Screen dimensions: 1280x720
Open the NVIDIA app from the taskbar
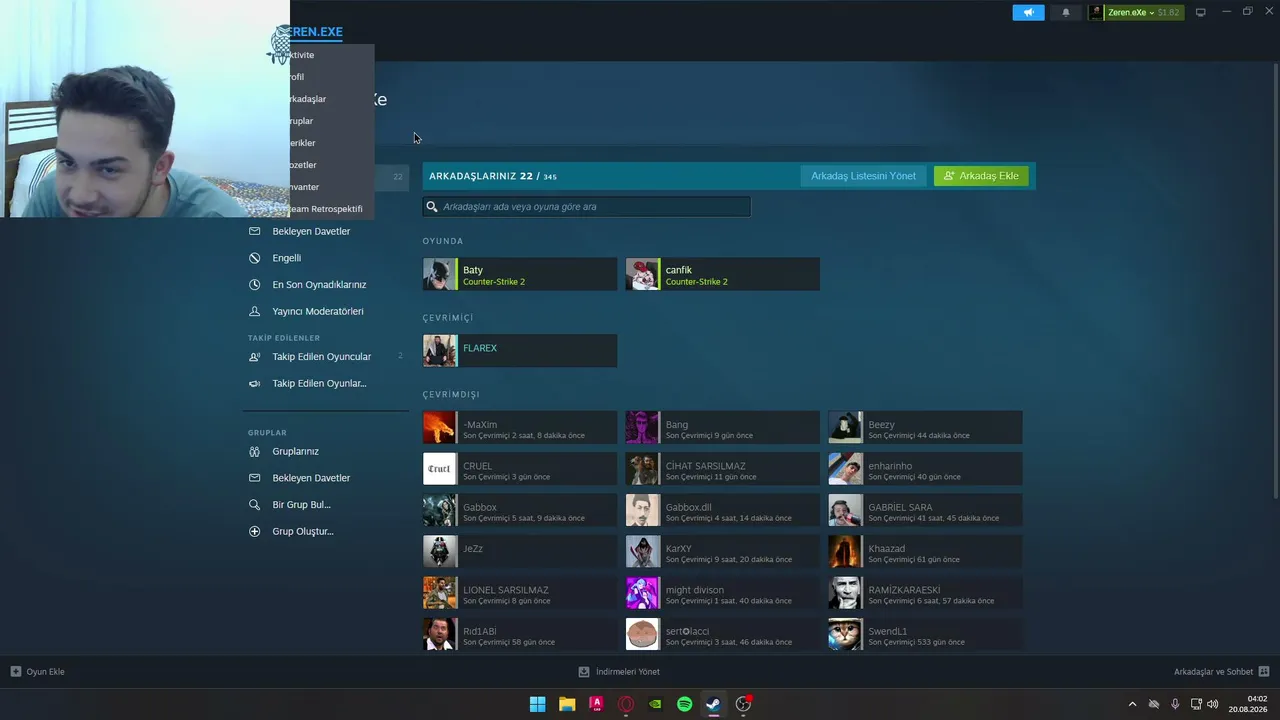pyautogui.click(x=655, y=704)
